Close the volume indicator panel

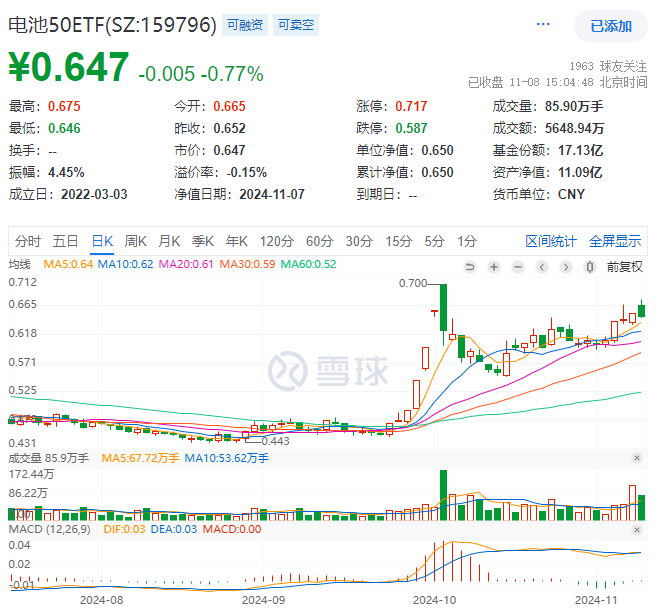tap(637, 458)
